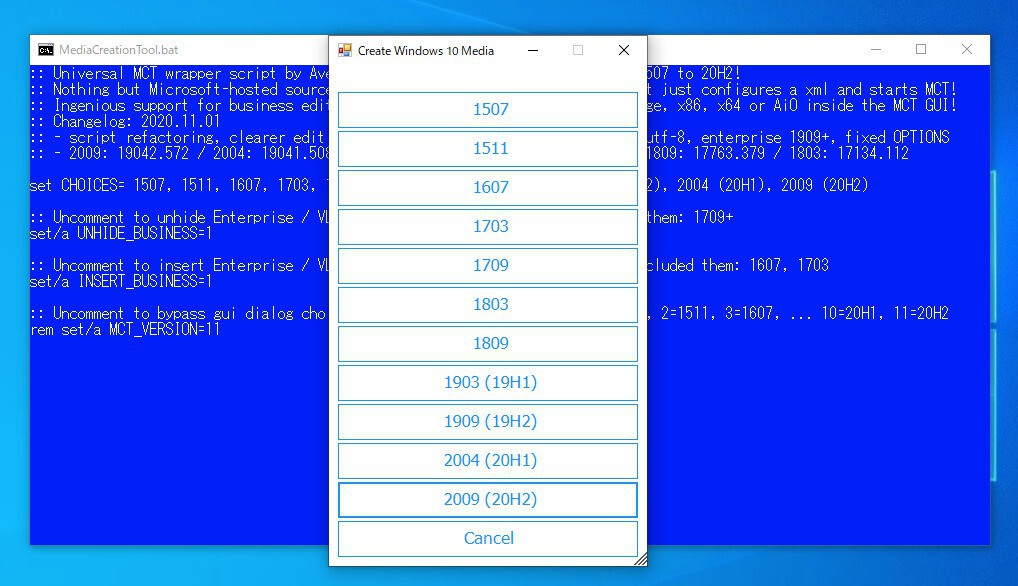Viewport: 1018px width, 586px height.
Task: Click the 'set/a INSERT_BUSINESS=1' console line
Action: [x=121, y=282]
